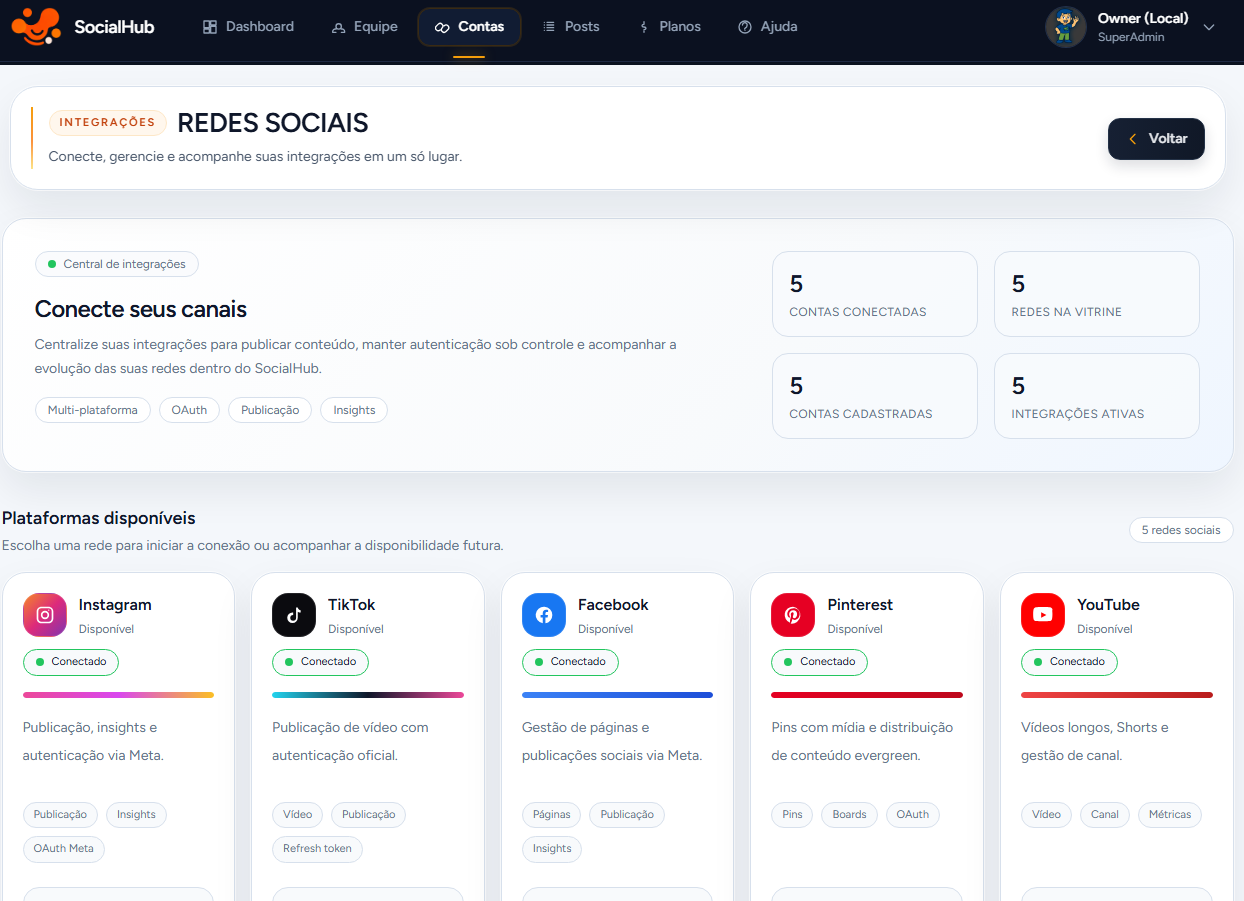
Task: Click the Insights tag on Facebook card
Action: pyautogui.click(x=552, y=849)
